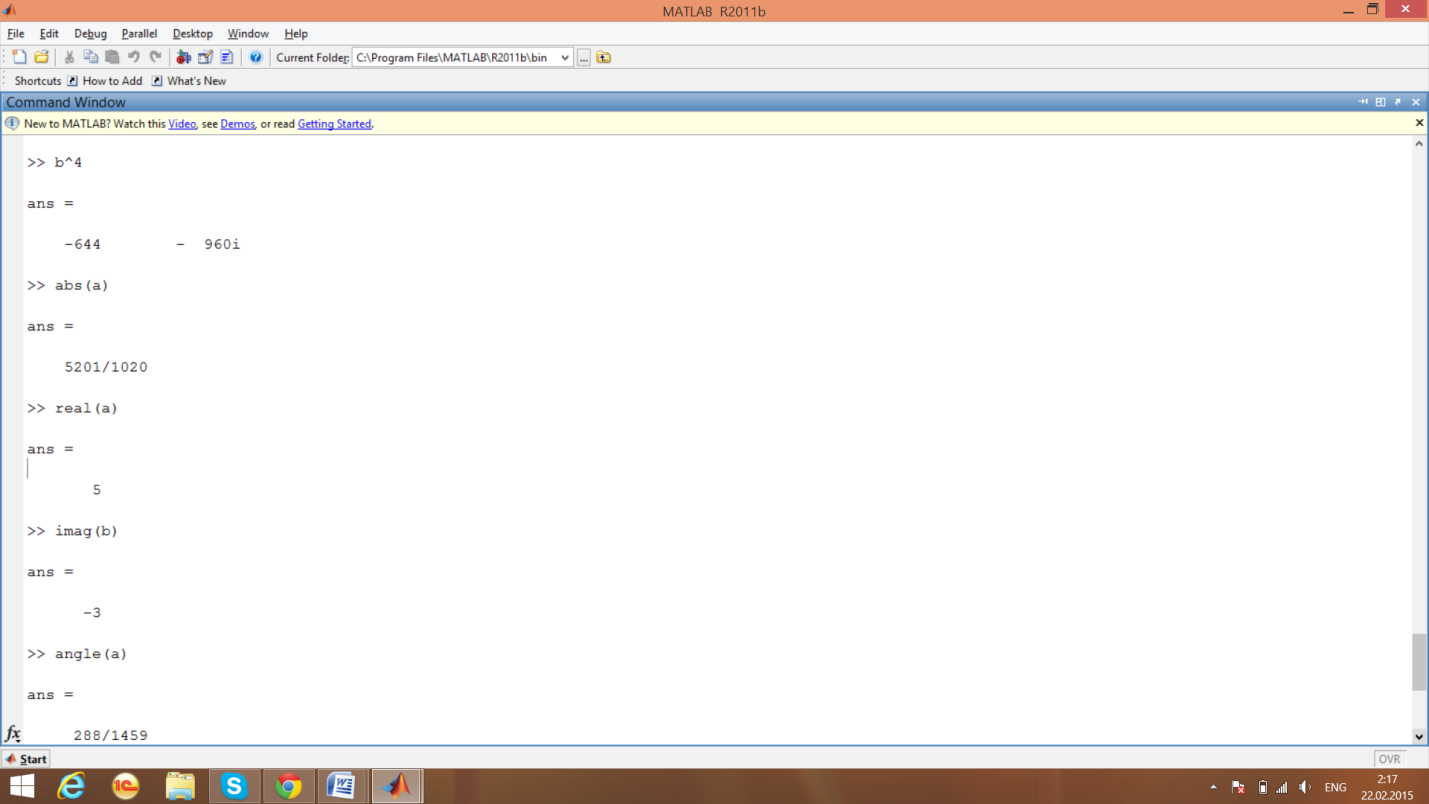Maximize the Command Window panel
The width and height of the screenshot is (1429, 804).
(1380, 102)
